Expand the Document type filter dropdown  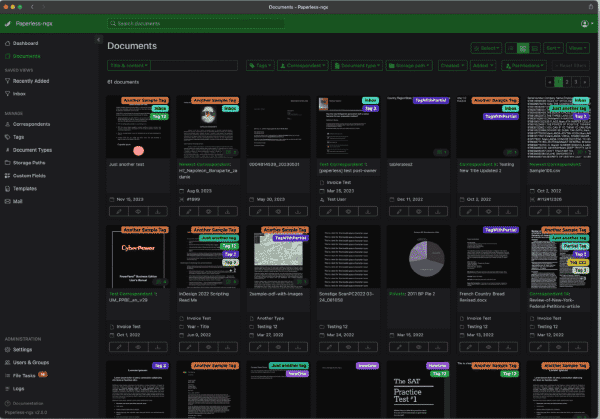tap(357, 65)
